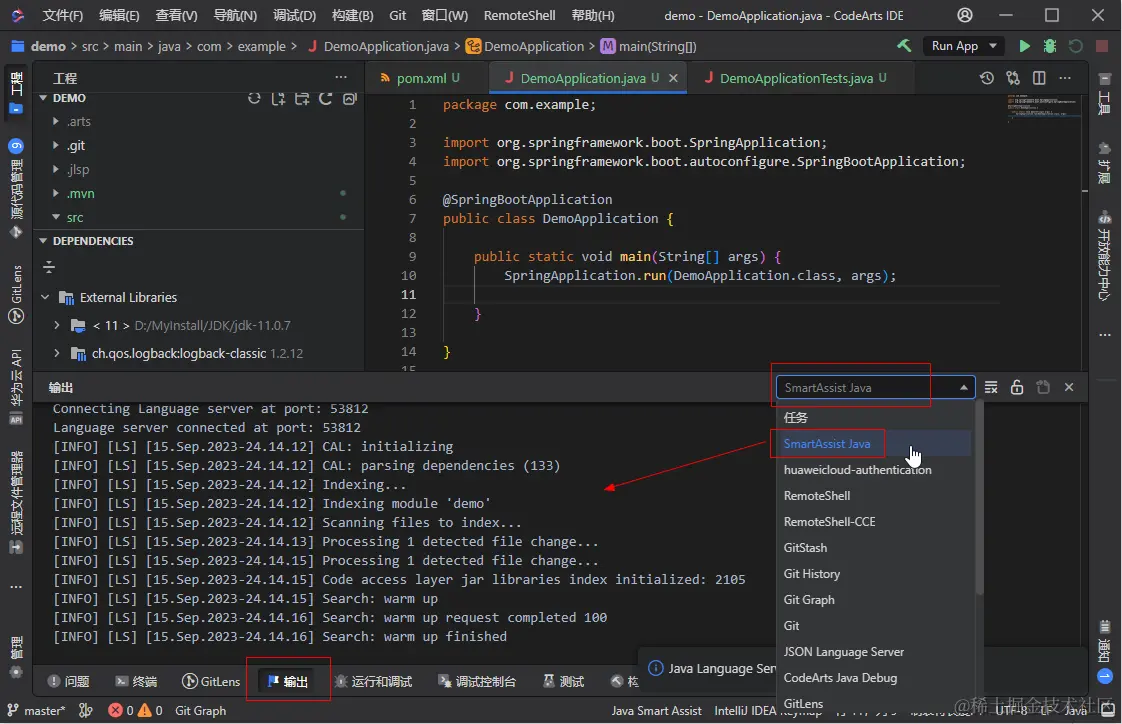Viewport: 1122px width, 724px height.
Task: Open Run App configuration dropdown
Action: [964, 46]
